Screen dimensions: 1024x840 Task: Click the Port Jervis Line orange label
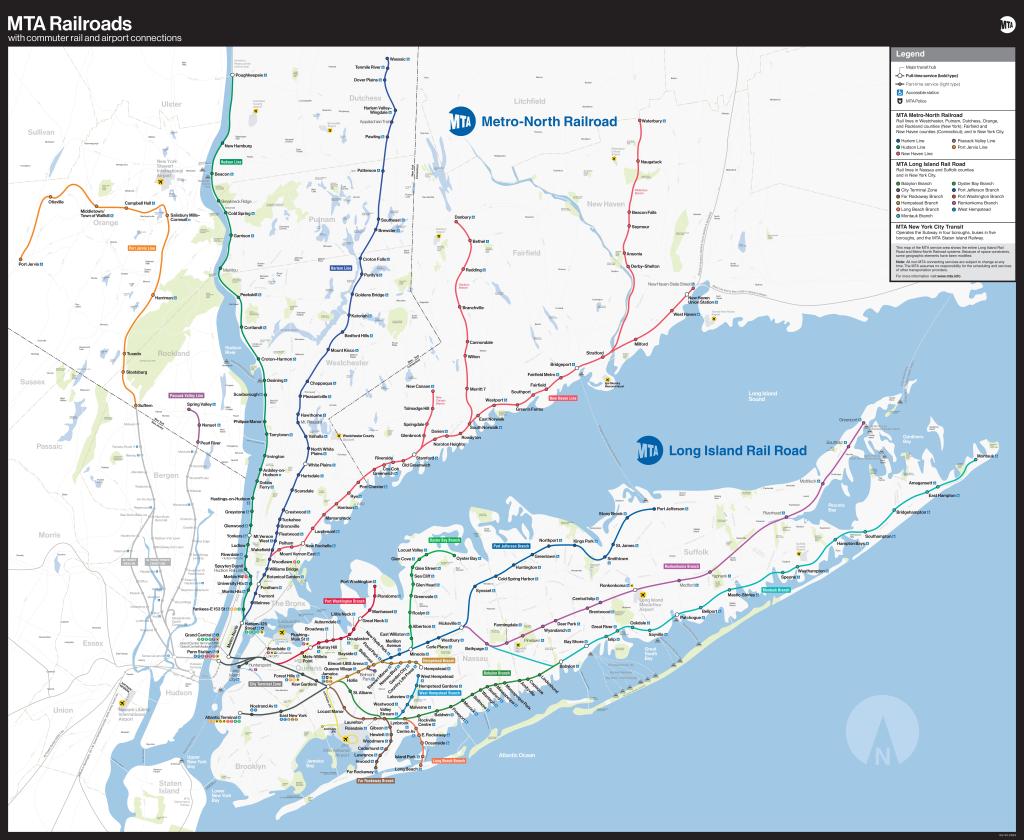coord(142,247)
